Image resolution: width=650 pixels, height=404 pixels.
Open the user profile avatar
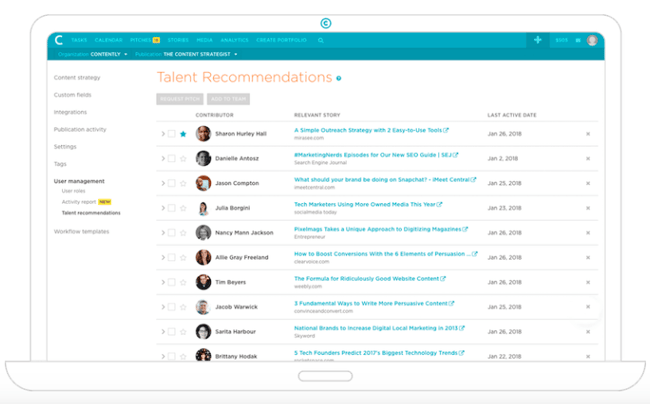pos(592,40)
